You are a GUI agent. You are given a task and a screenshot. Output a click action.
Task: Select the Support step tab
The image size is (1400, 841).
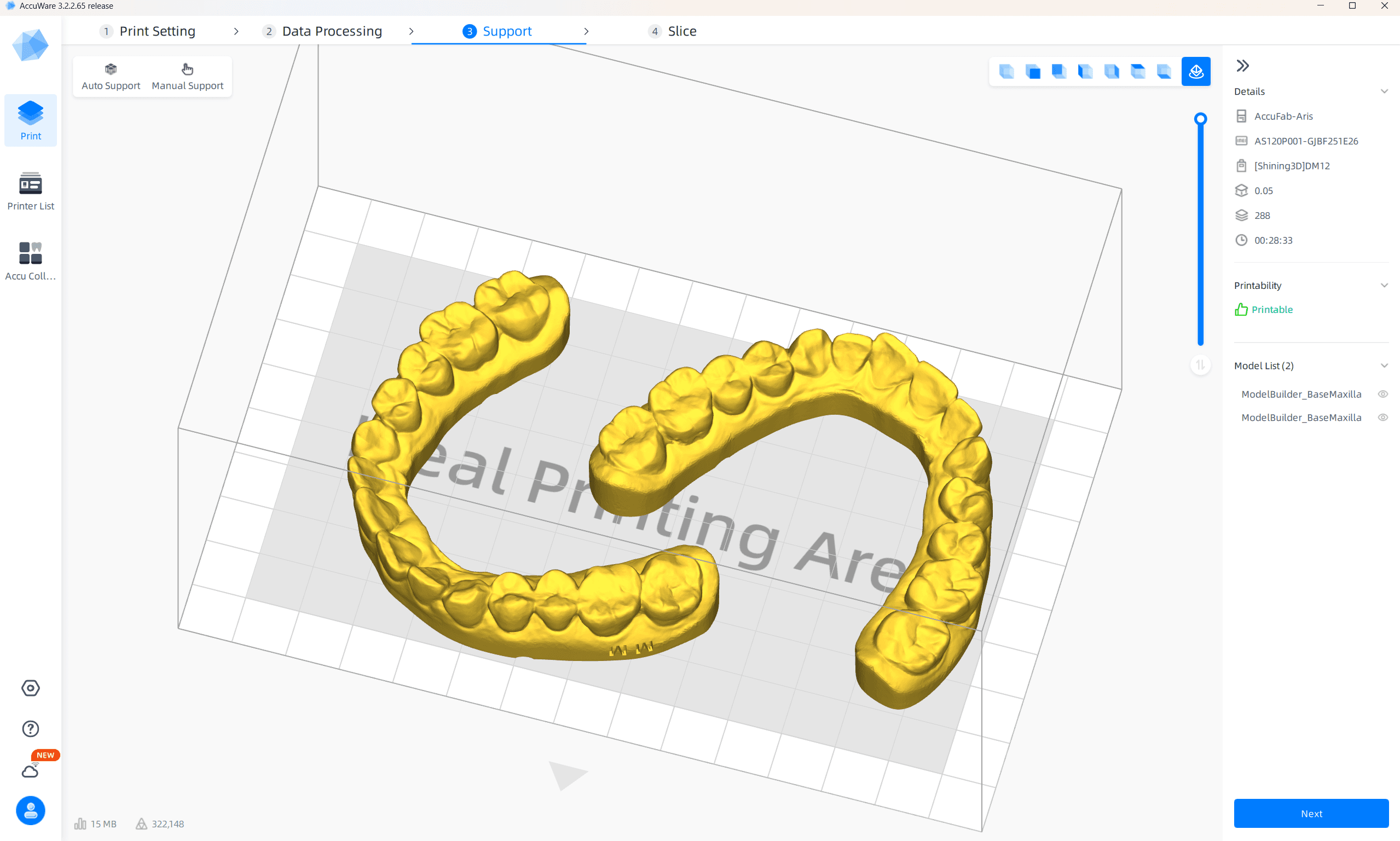coord(497,31)
